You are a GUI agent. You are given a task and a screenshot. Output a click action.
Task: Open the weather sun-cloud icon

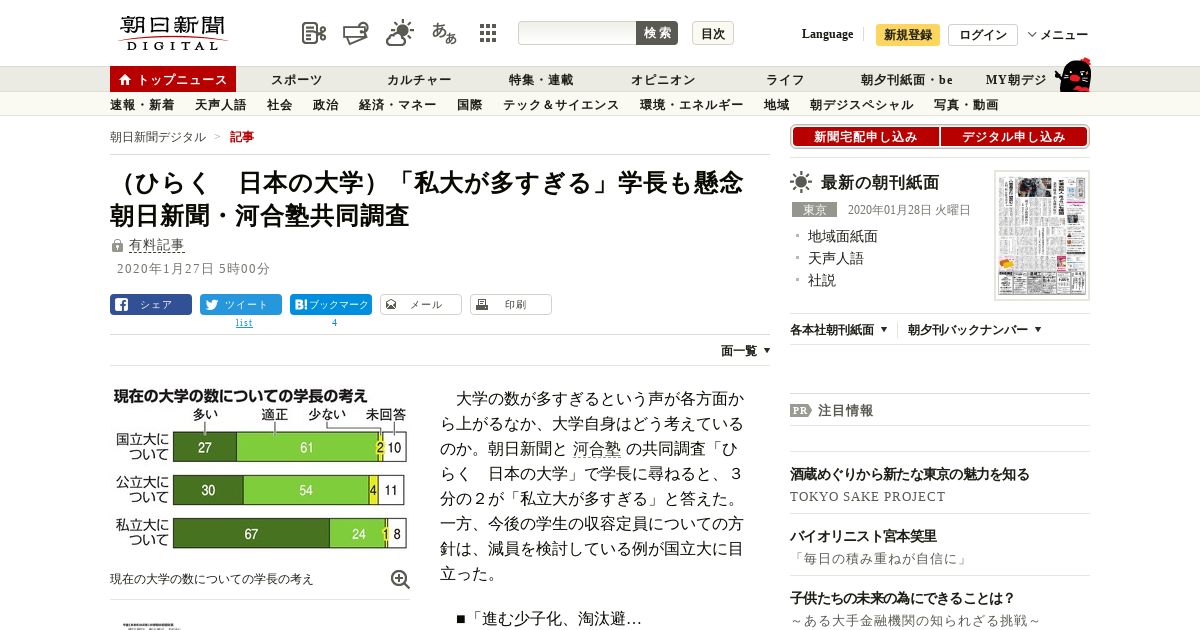coord(400,33)
